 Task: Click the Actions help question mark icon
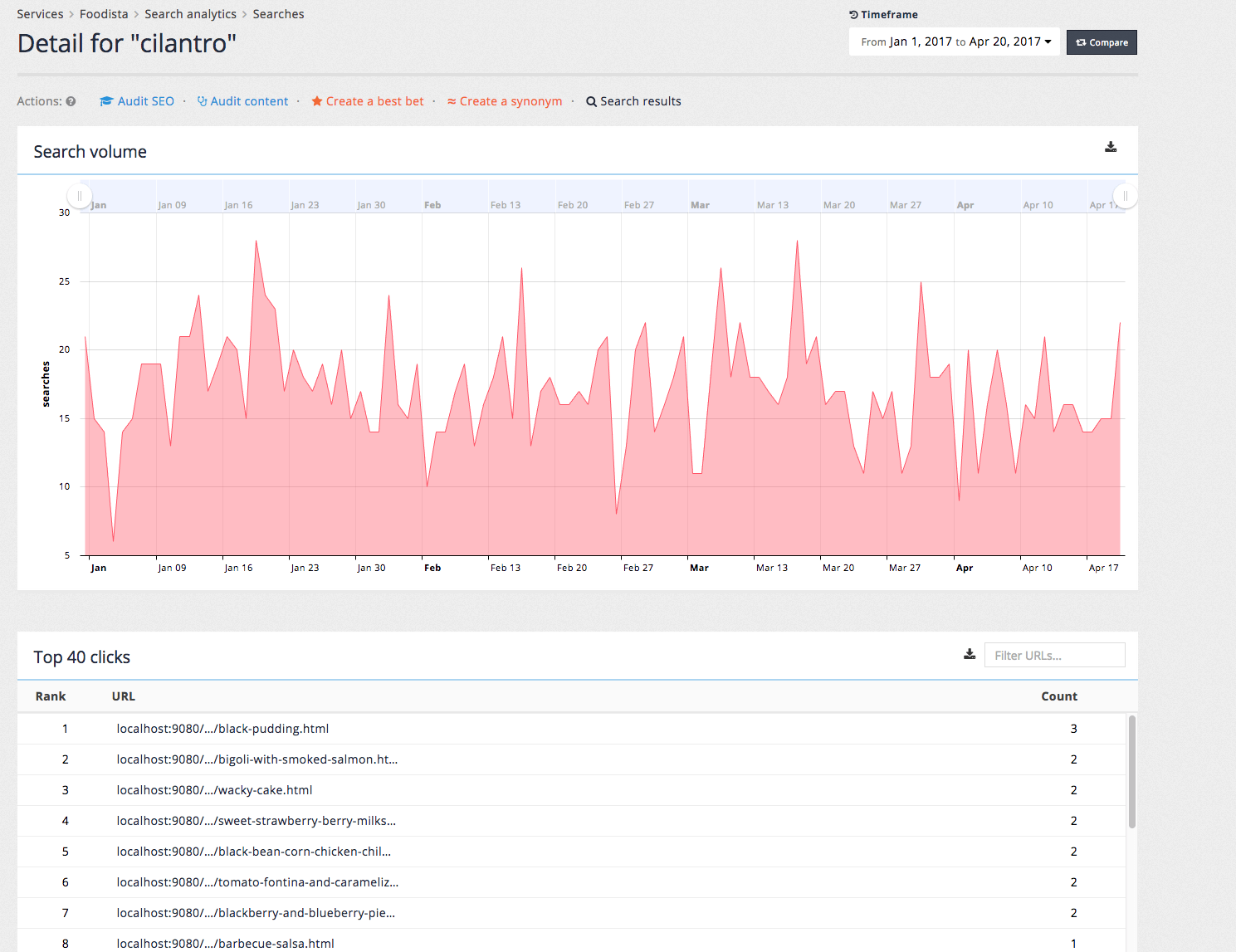71,101
